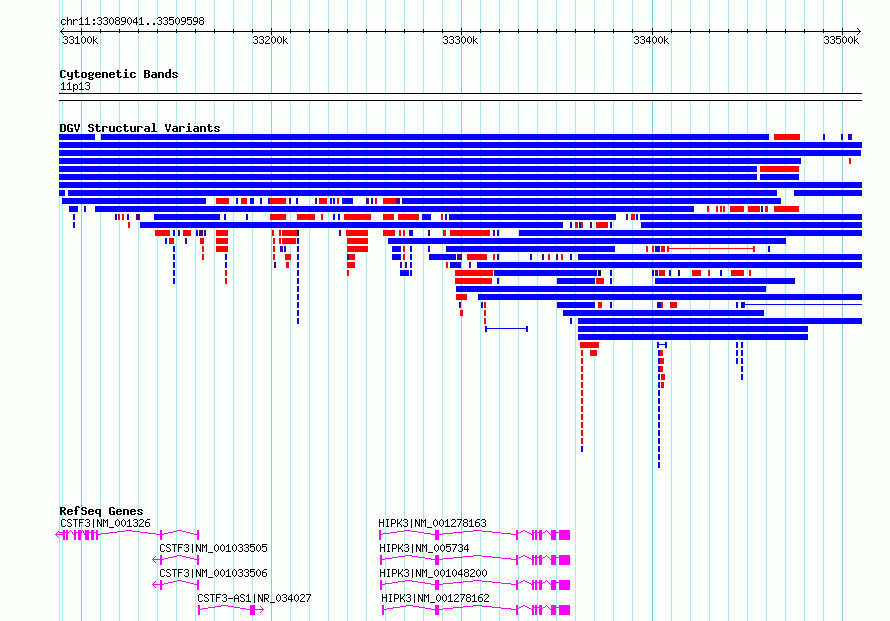Click the 33100k ruler tick label

point(80,40)
